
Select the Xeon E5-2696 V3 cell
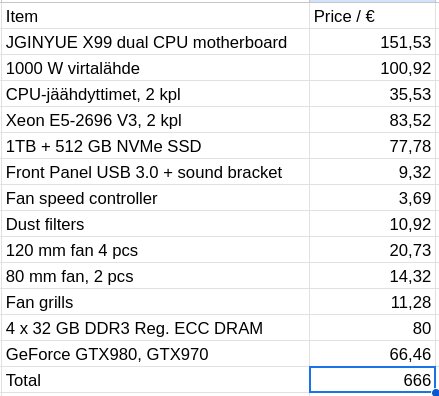(x=156, y=120)
